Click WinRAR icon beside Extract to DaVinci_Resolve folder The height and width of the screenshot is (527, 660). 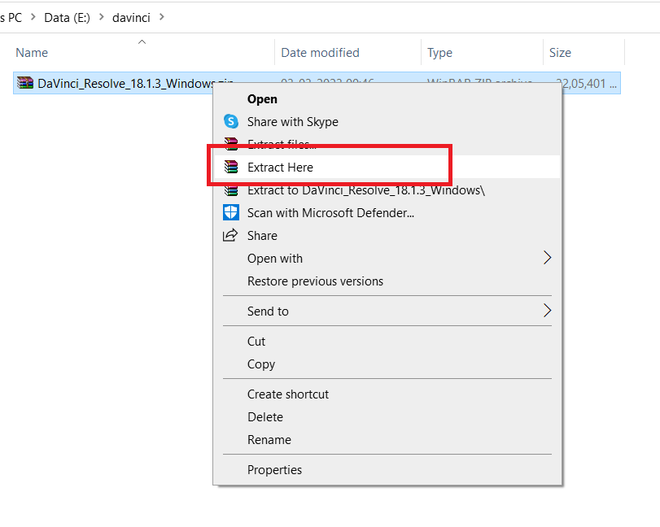[231, 190]
